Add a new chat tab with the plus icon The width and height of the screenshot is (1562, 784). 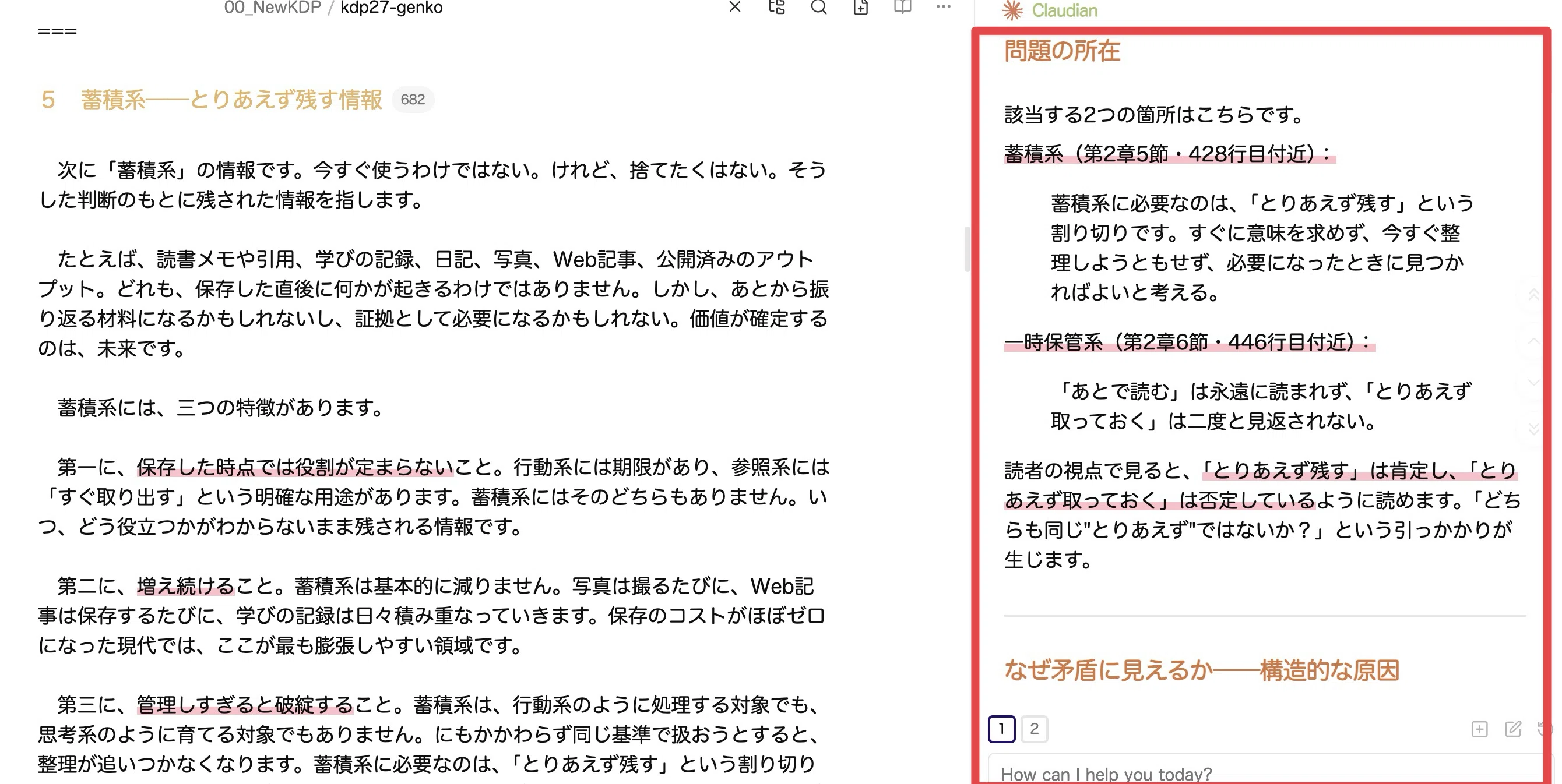(x=1480, y=729)
